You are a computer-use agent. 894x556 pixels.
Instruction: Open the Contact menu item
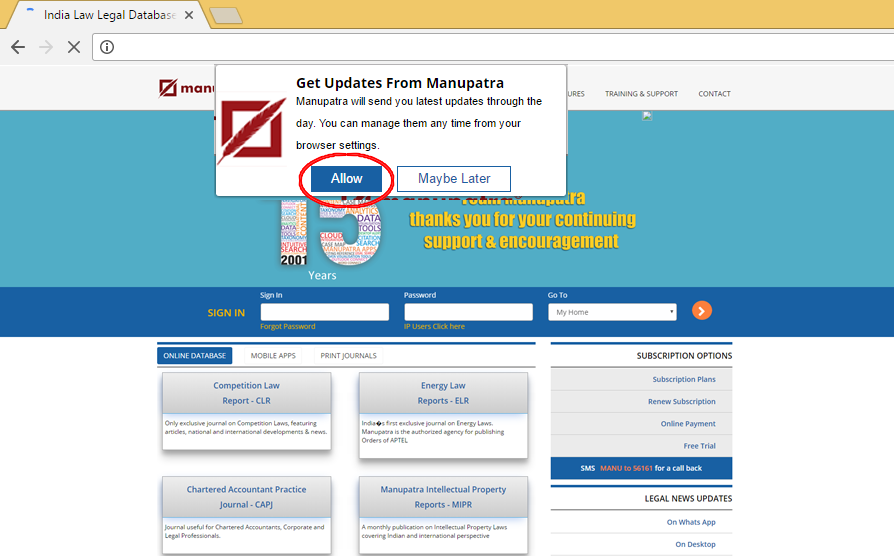tap(714, 94)
